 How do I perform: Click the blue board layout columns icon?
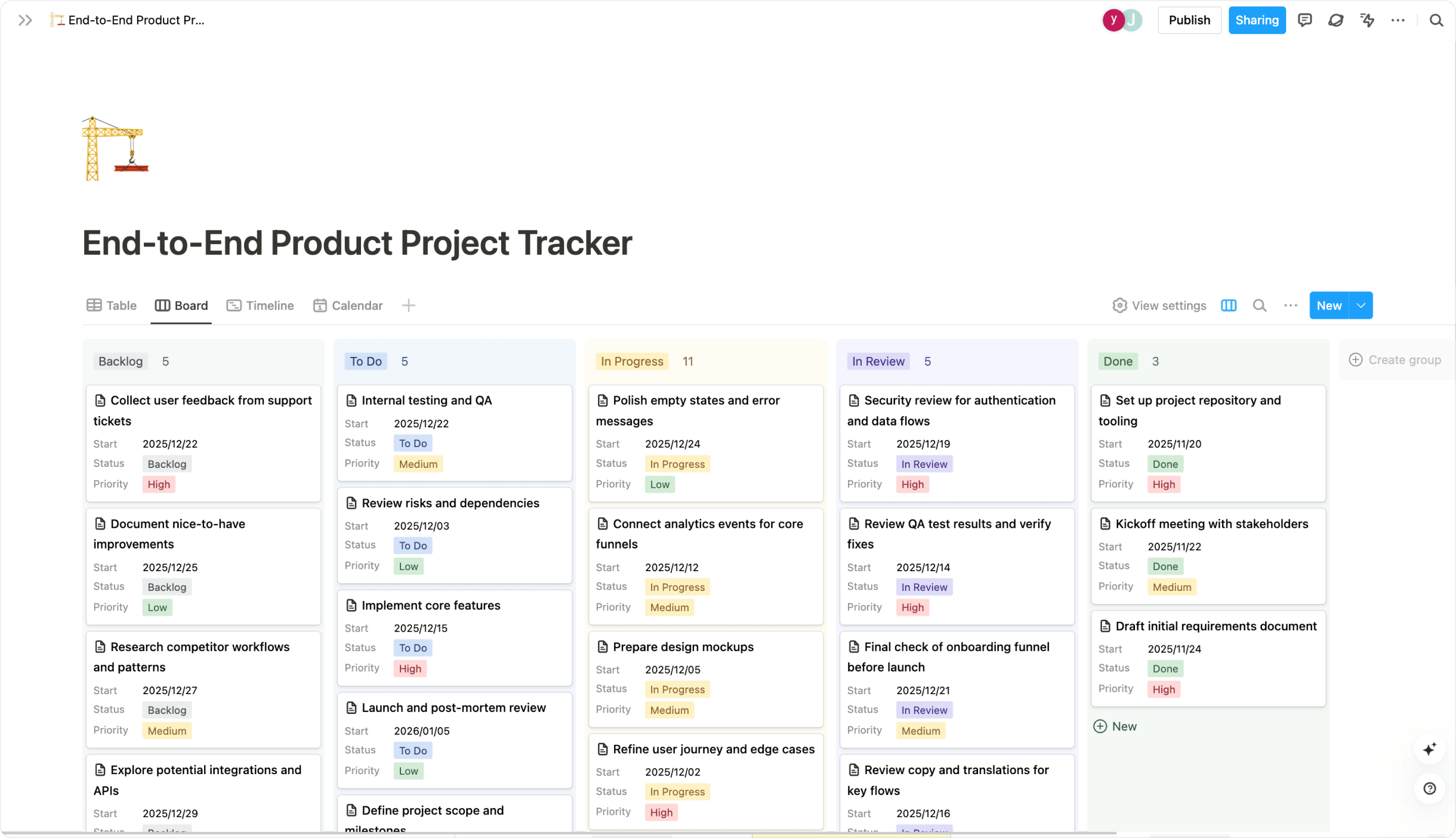[x=1228, y=305]
